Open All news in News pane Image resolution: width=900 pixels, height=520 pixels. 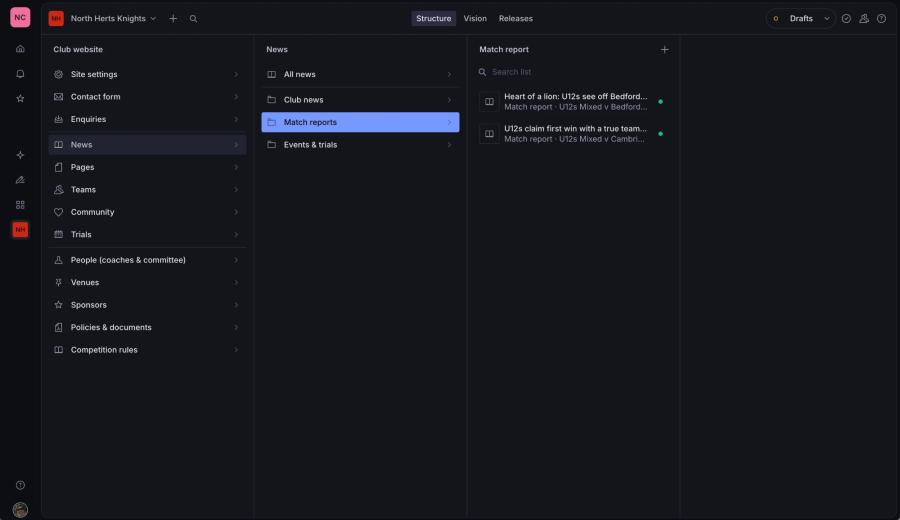point(360,74)
